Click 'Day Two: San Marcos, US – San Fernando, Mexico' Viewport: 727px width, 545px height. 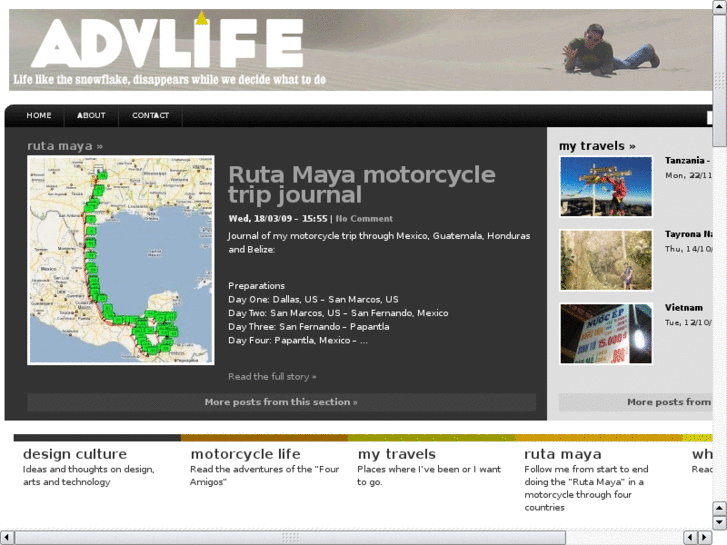pos(338,313)
